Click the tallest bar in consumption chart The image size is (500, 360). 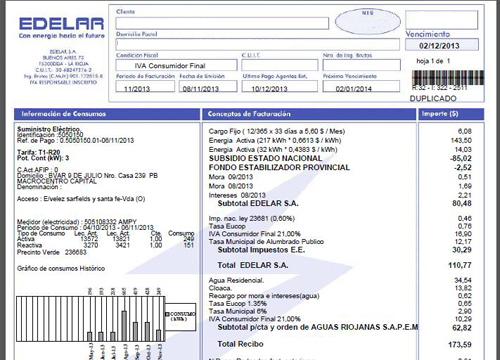(x=124, y=326)
